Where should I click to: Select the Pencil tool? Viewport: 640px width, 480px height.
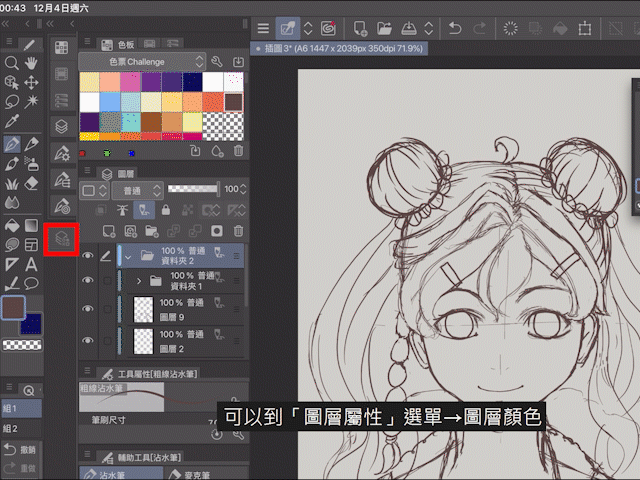[31, 144]
